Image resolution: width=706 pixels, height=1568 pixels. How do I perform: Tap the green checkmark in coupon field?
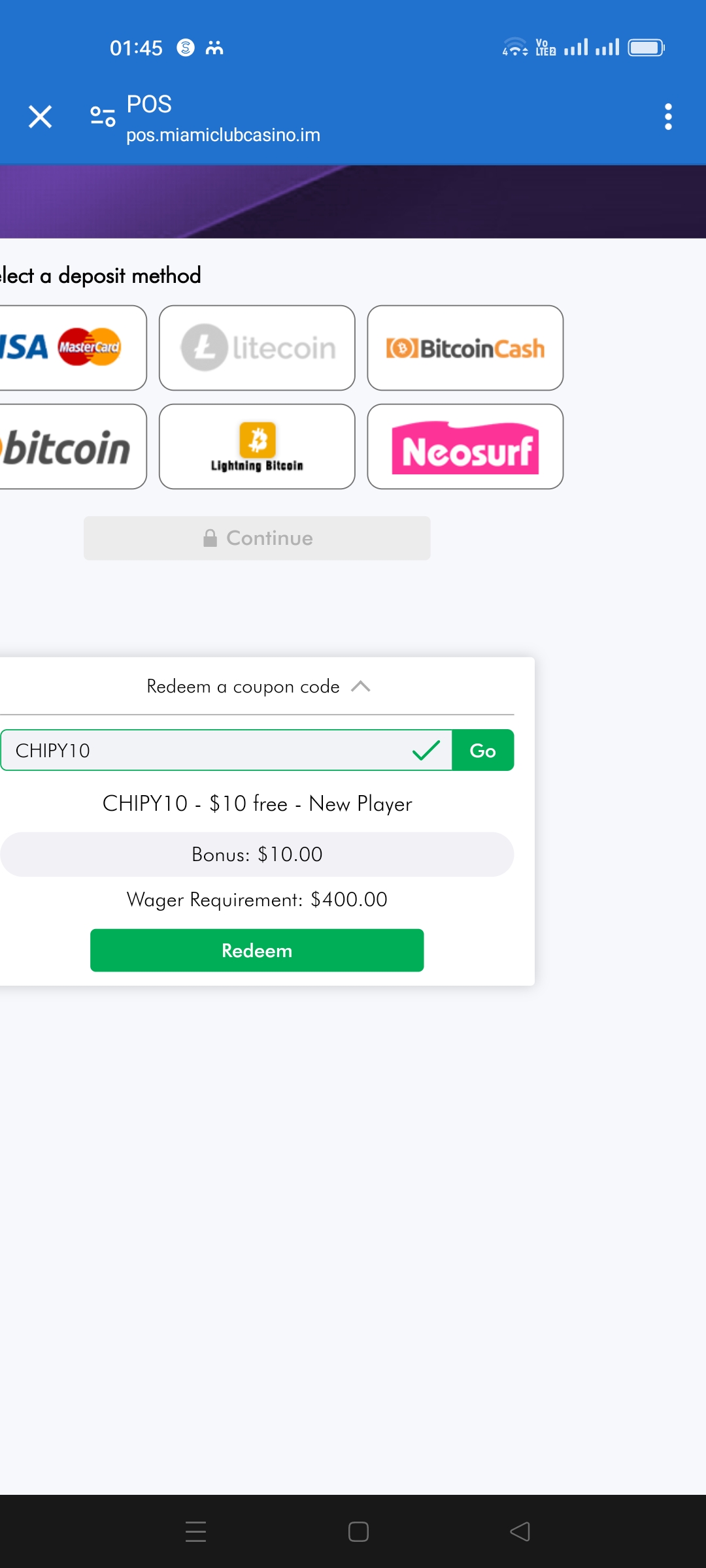(x=426, y=751)
